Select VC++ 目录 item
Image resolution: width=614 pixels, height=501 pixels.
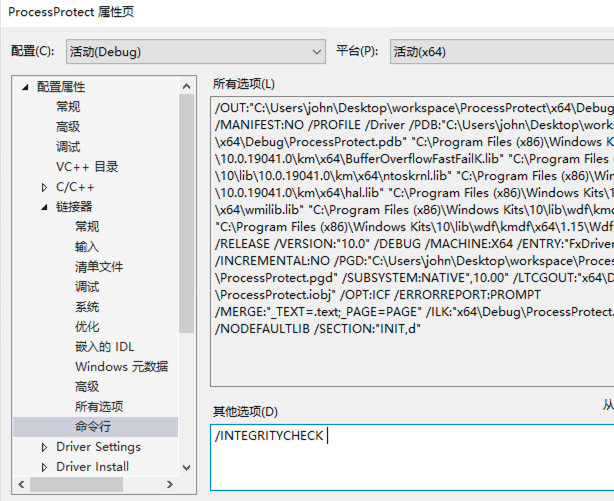pos(87,167)
